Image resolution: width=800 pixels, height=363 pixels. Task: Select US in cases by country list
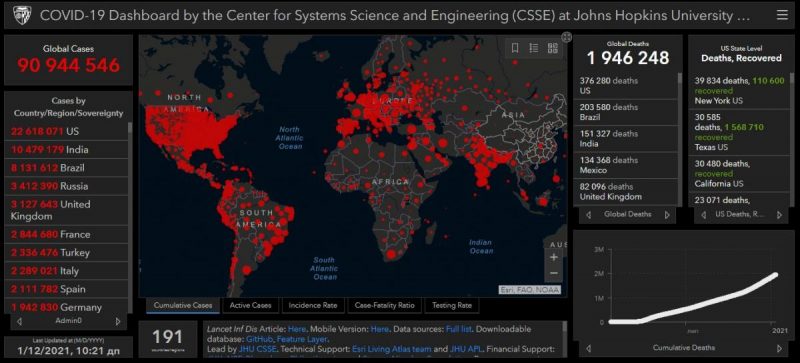point(66,131)
